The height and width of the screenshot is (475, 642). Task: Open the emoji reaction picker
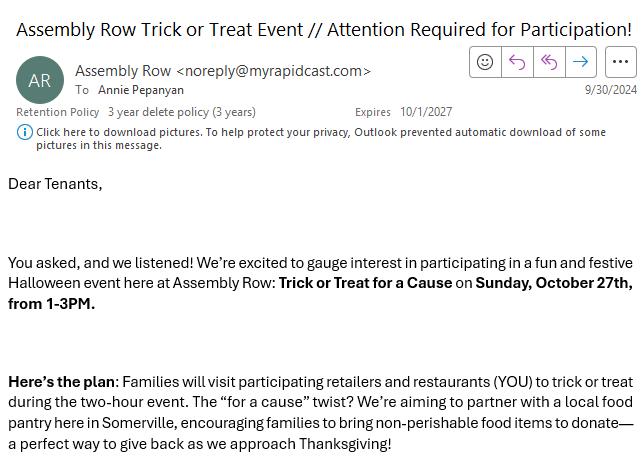485,62
